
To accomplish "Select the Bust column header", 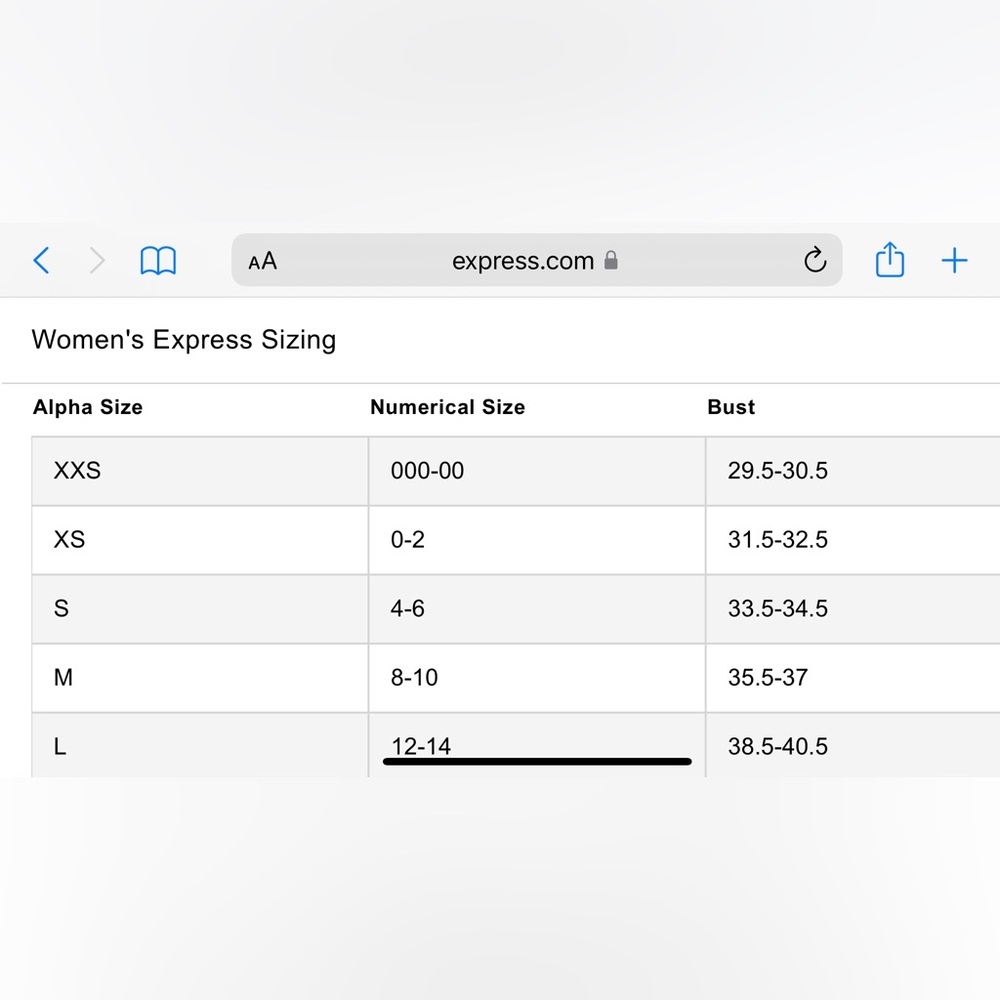I will (731, 407).
